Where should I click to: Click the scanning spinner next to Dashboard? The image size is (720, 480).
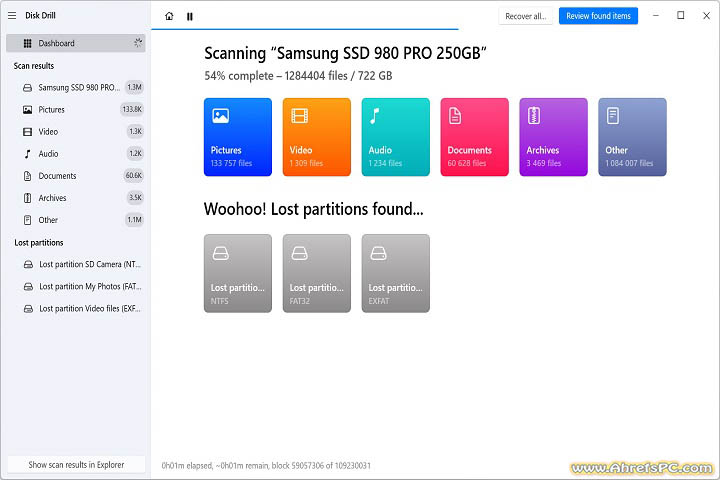click(x=138, y=43)
